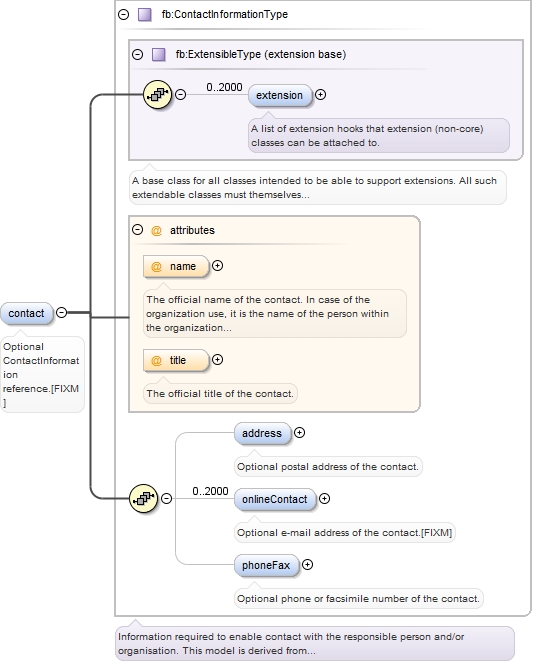
Task: Expand the phoneFax element
Action: pos(307,565)
